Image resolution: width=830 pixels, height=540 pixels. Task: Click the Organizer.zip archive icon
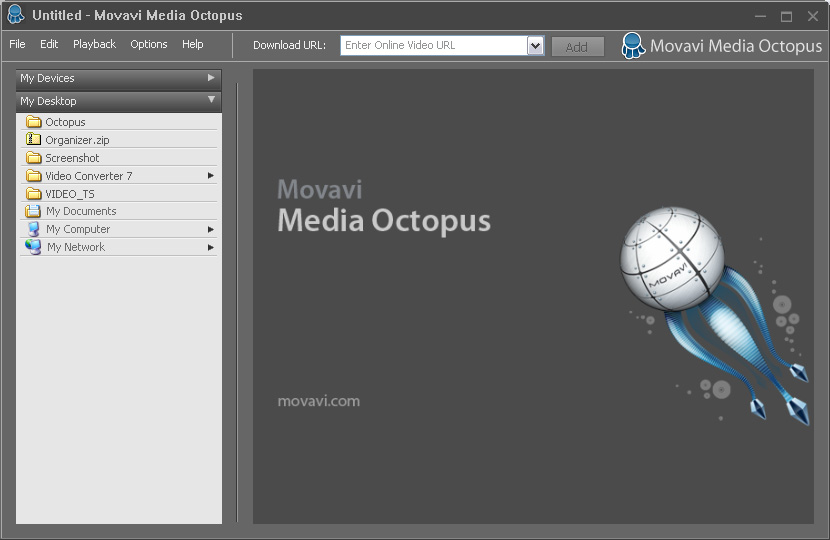[x=34, y=139]
